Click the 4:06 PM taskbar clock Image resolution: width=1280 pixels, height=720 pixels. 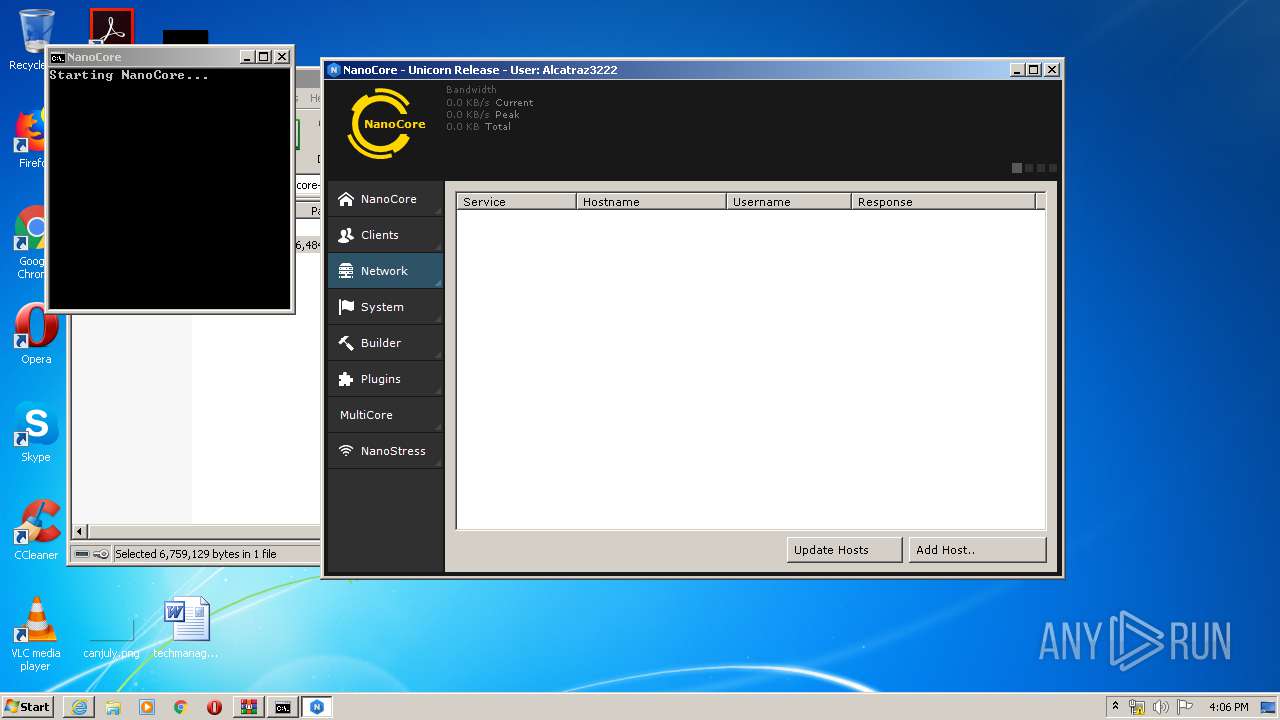[x=1228, y=707]
